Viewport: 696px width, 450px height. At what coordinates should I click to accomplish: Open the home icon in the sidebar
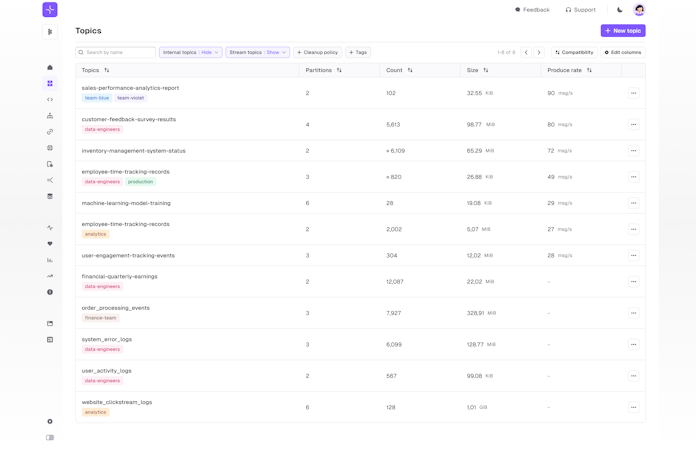pos(50,68)
